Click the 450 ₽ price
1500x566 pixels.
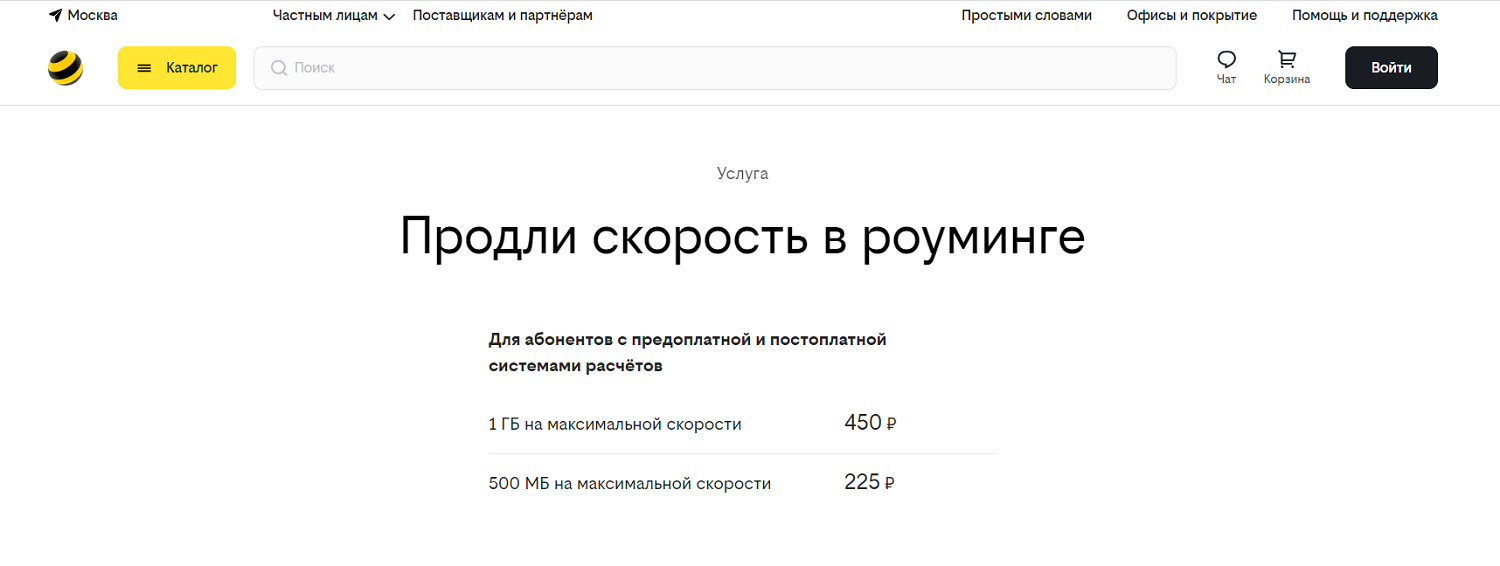coord(870,423)
